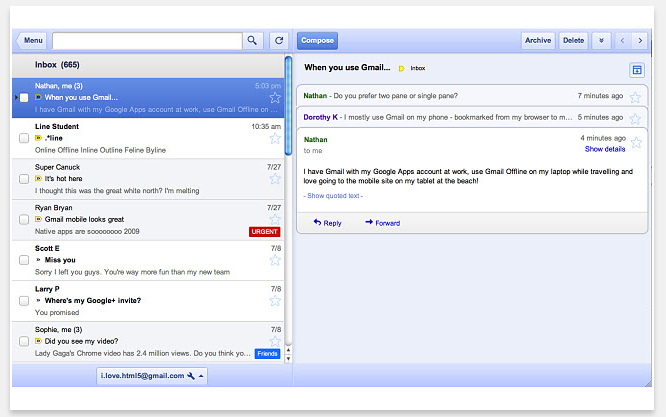
Task: Open the more actions double-chevron dropdown
Action: tap(601, 41)
